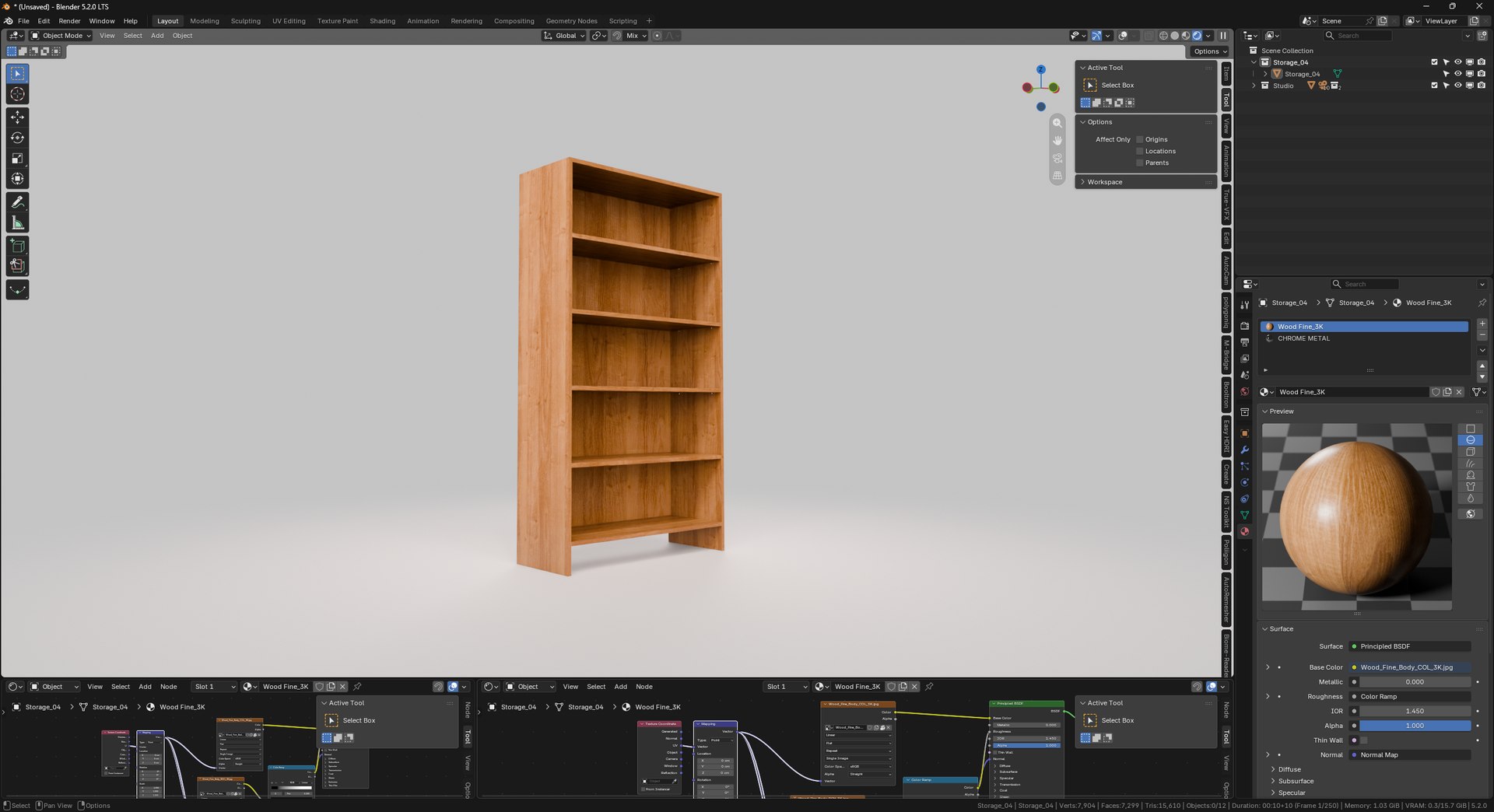This screenshot has height=812, width=1494.
Task: Show the sphere preview shape for material
Action: 1470,440
